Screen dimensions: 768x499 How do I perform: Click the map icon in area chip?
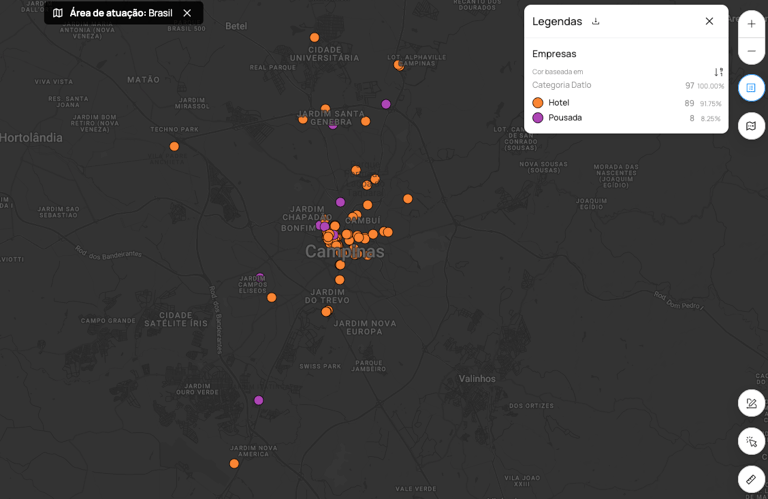coord(58,13)
